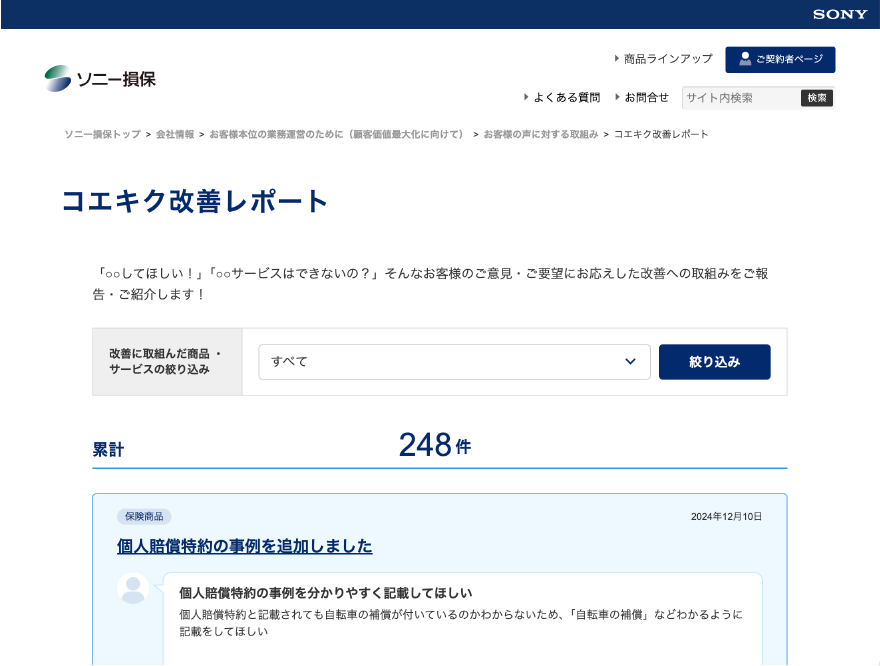Click the ソニー損保 company logo
880x666 pixels.
(x=101, y=76)
